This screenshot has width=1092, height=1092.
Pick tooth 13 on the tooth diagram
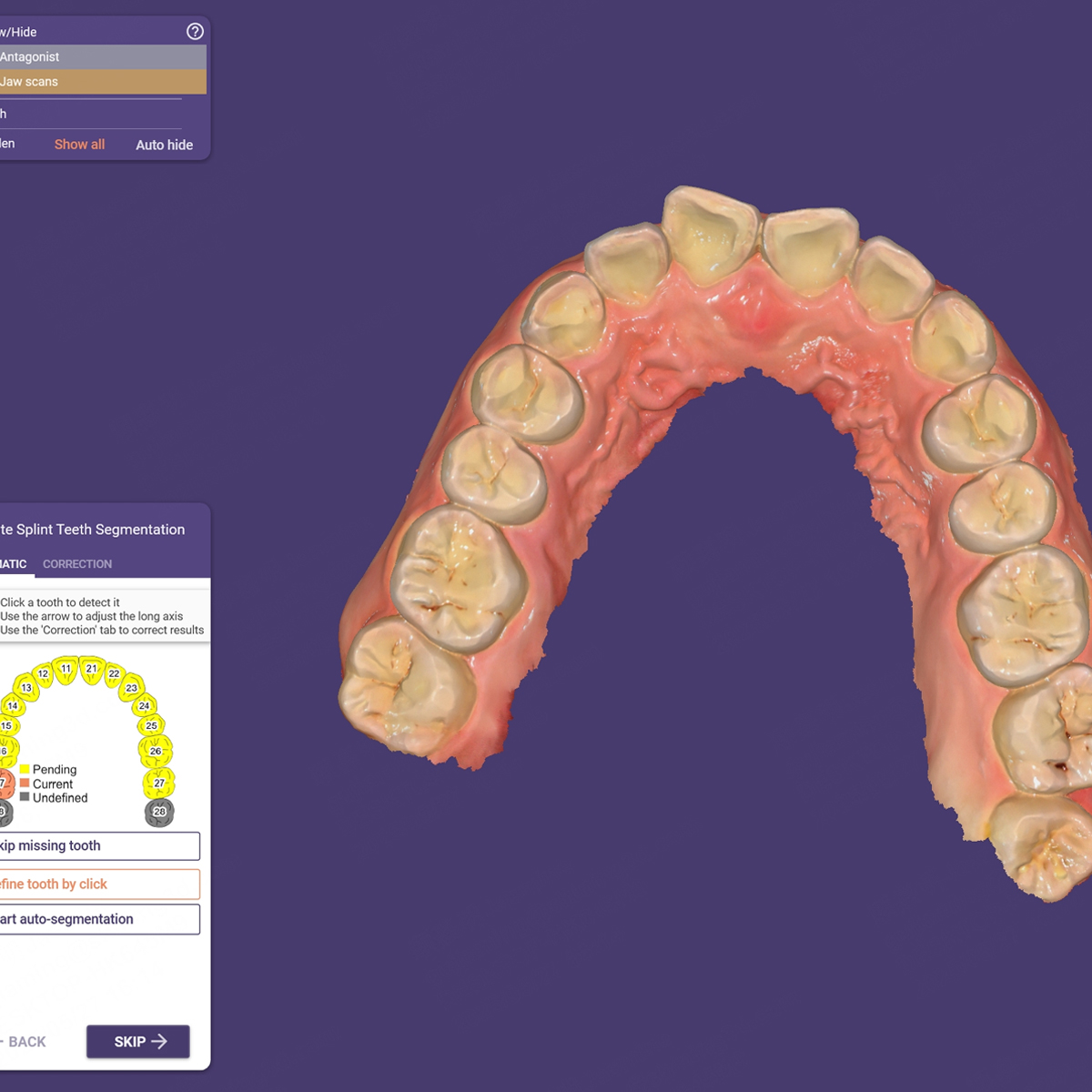coord(26,688)
